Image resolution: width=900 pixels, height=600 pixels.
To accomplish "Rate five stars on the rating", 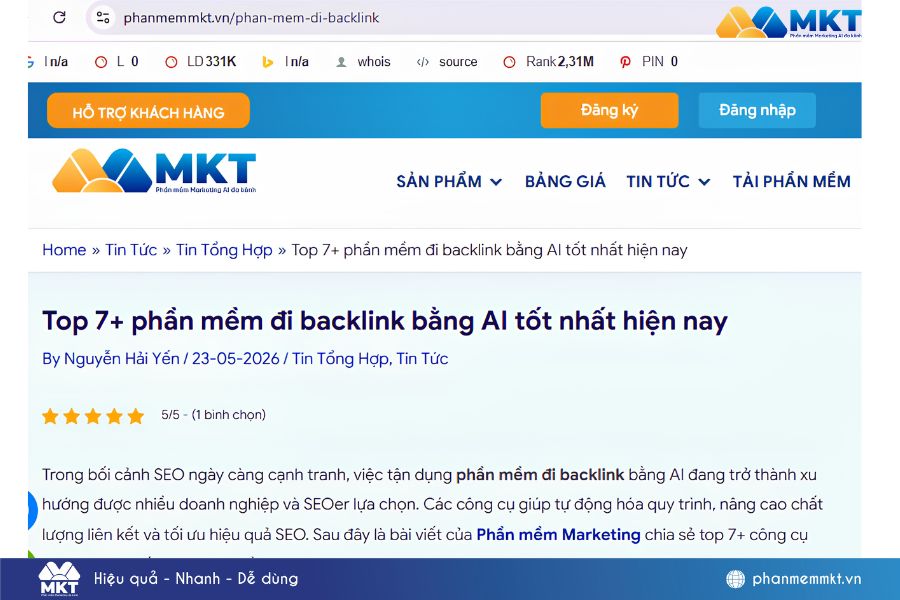I will (x=135, y=416).
